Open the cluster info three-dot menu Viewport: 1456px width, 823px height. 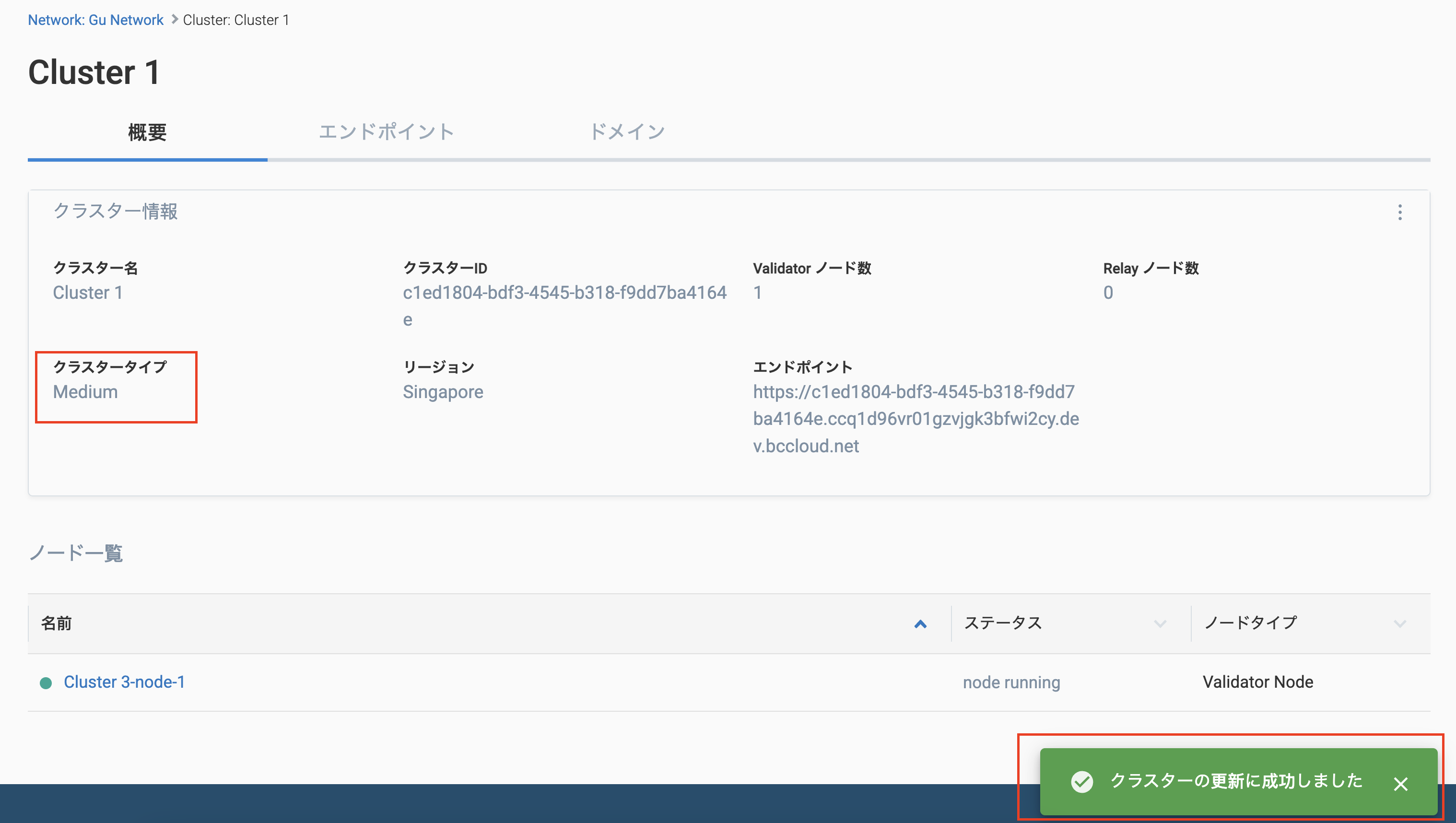pos(1399,212)
